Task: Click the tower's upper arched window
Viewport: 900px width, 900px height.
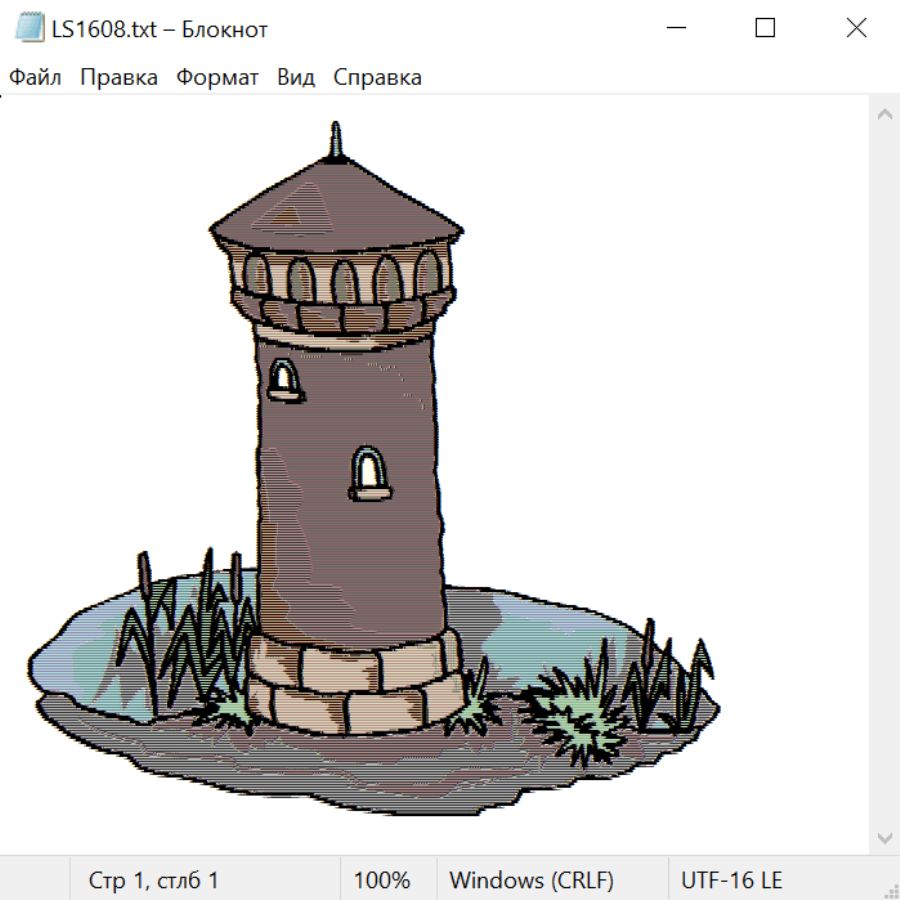Action: (283, 379)
